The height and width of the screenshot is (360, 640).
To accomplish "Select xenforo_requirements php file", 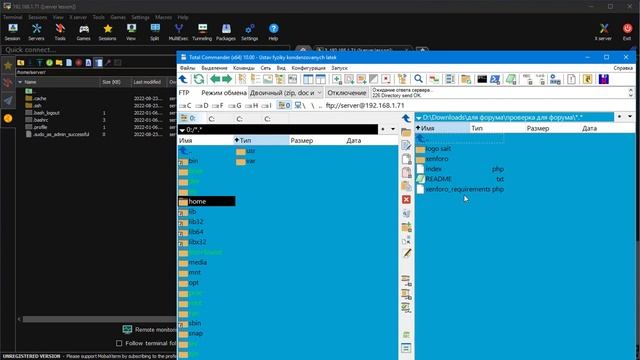I will point(460,189).
